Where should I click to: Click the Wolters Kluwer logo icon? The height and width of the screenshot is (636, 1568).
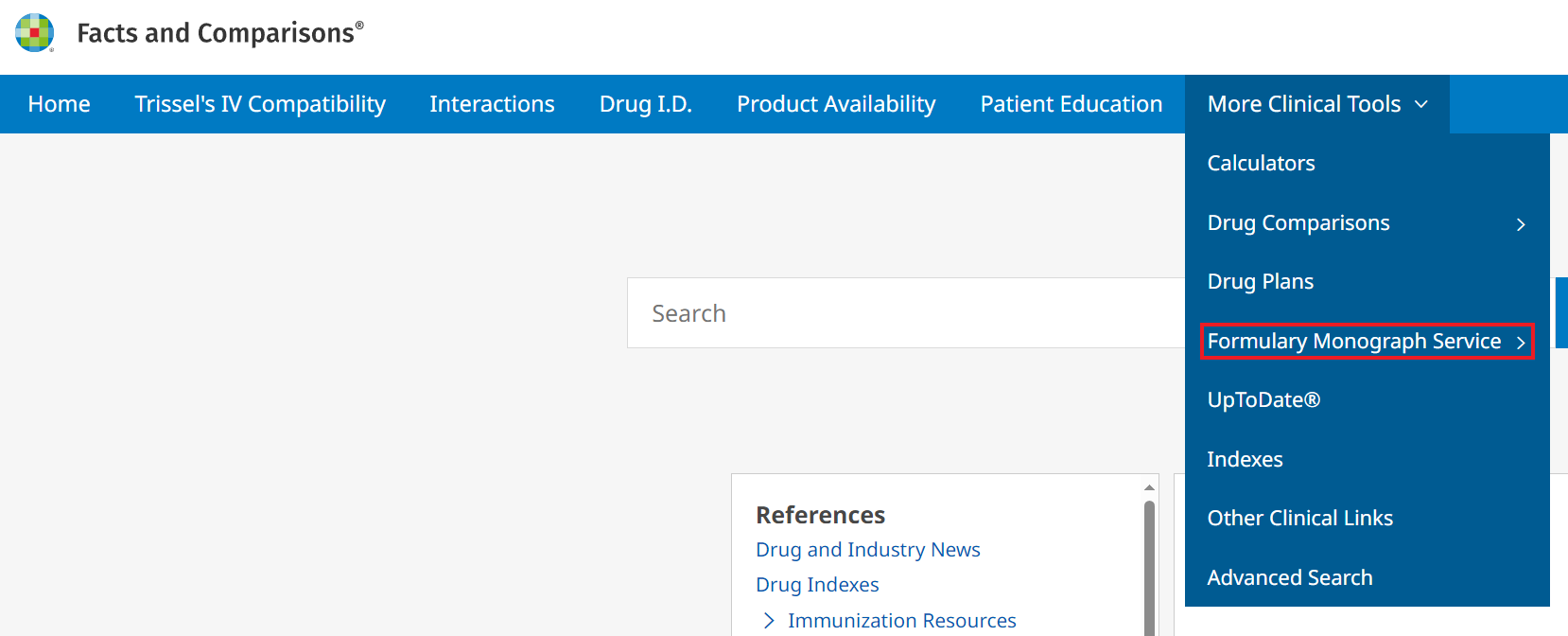click(x=35, y=33)
